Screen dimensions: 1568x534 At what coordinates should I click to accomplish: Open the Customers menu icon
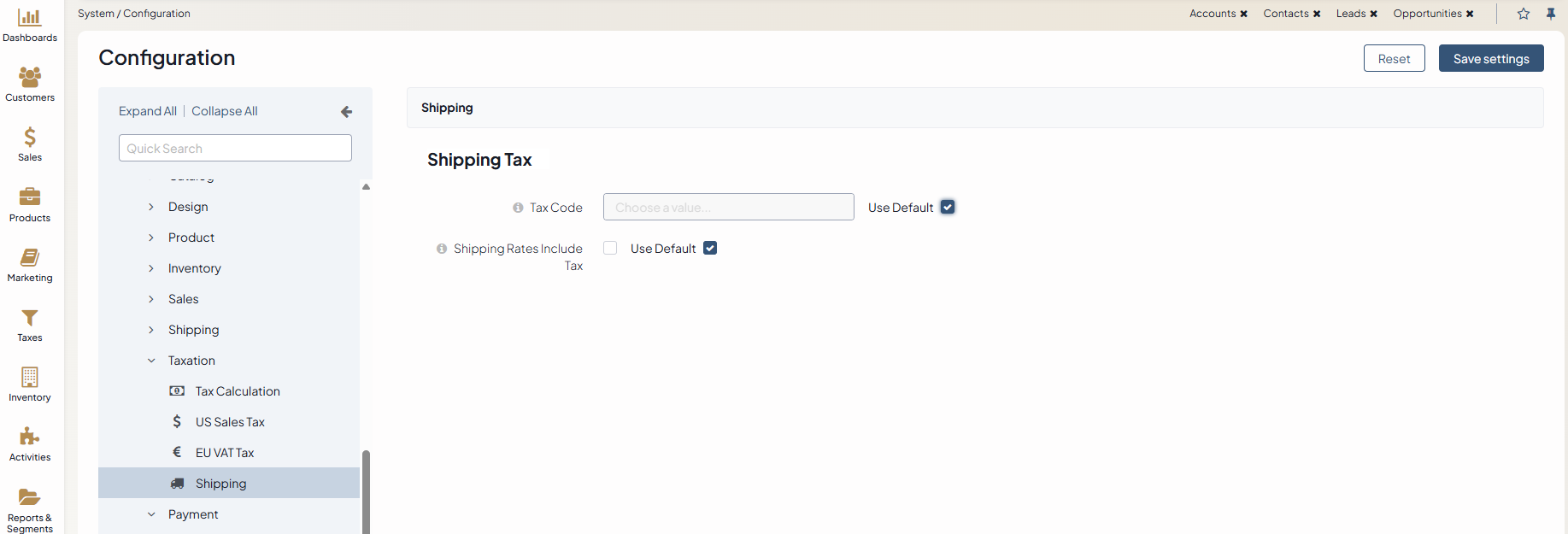point(30,77)
